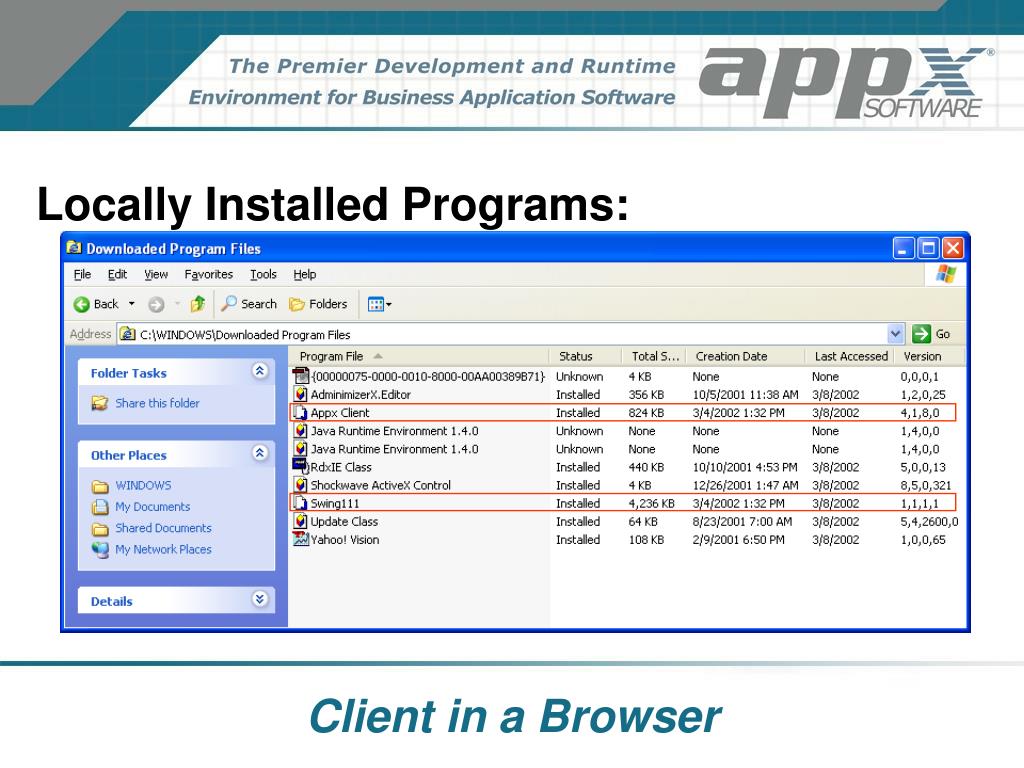Viewport: 1024px width, 768px height.
Task: Open the WINDOWS folder link
Action: (143, 485)
